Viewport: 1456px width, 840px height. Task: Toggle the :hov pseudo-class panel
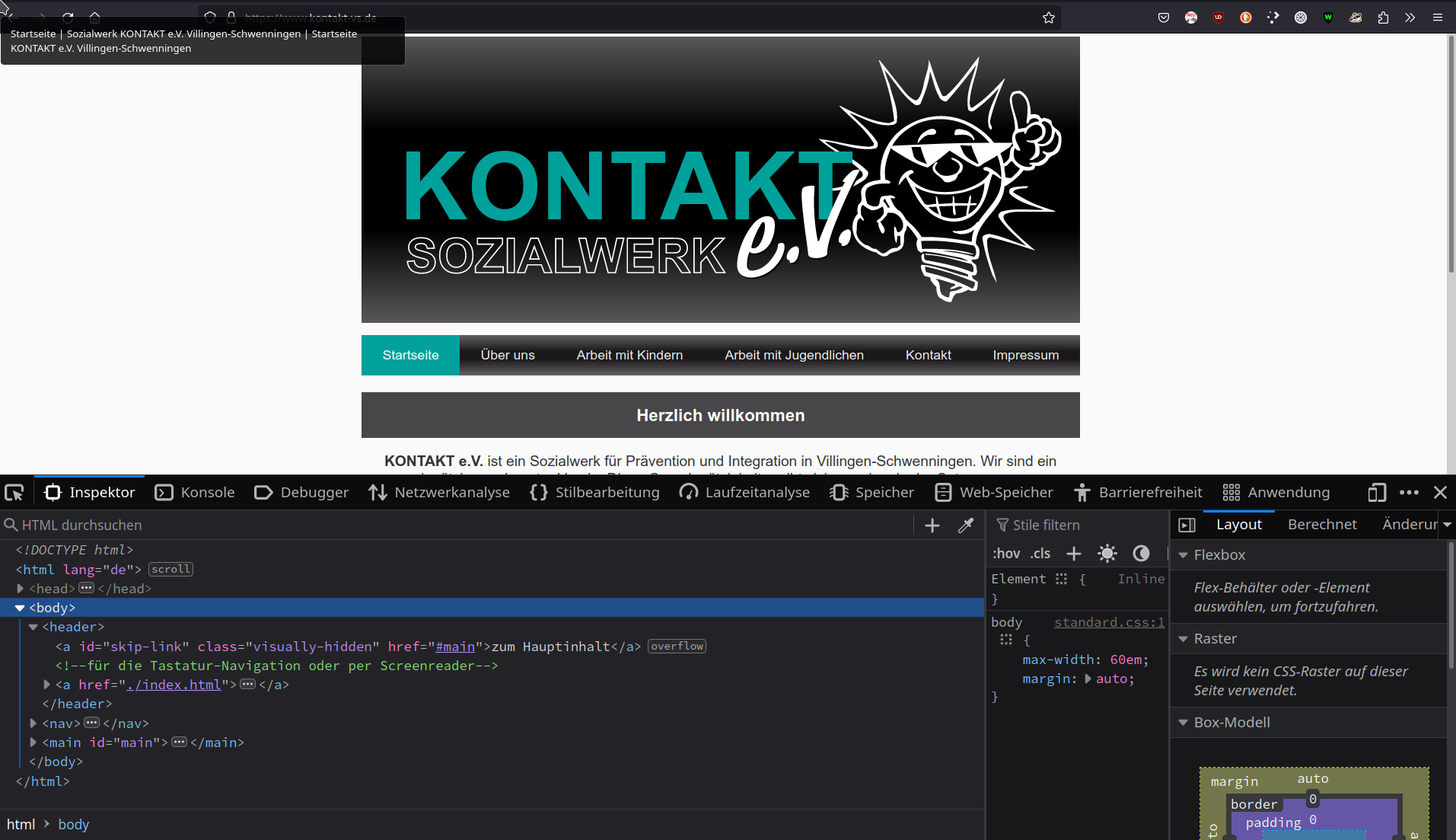pos(1006,554)
